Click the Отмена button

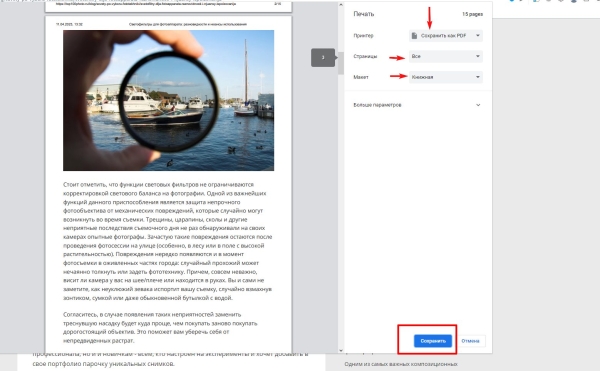(x=470, y=341)
